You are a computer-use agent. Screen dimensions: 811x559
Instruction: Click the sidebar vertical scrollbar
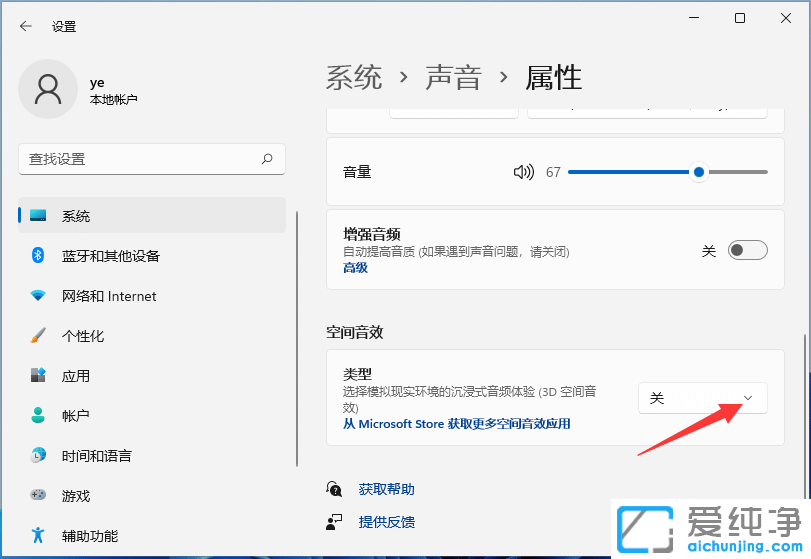(297, 339)
